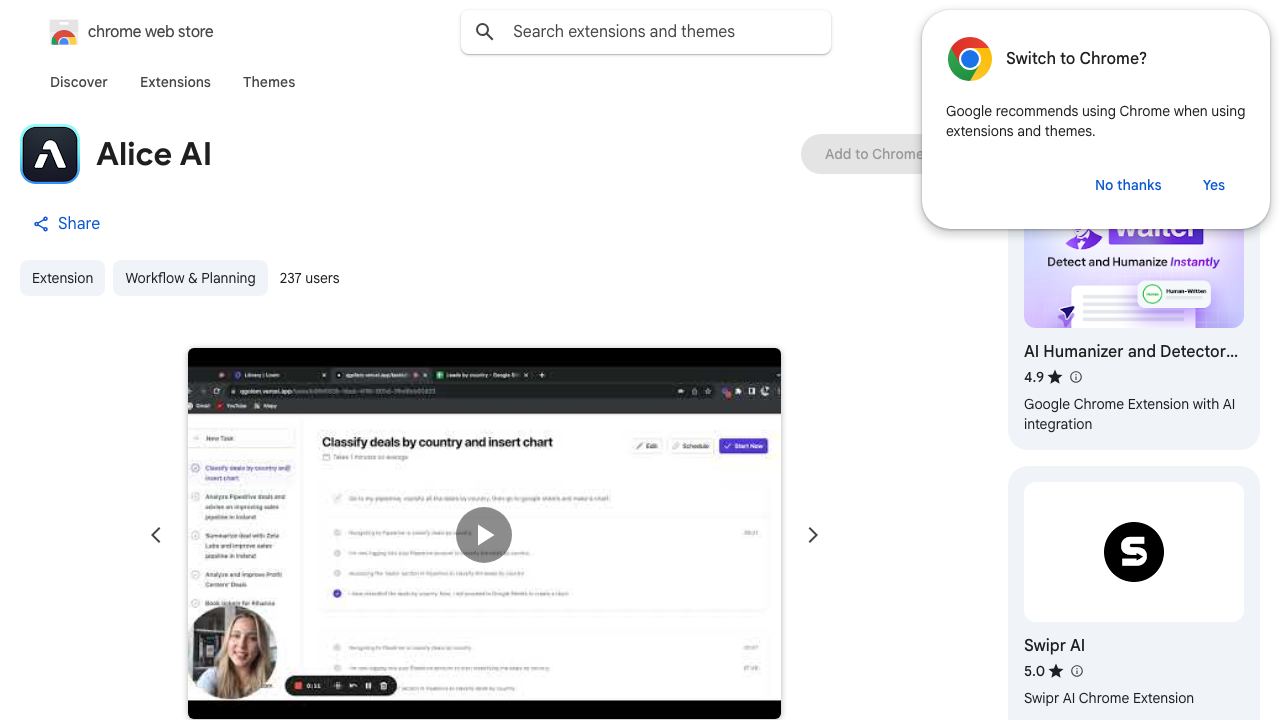Search extensions and themes field
This screenshot has height=720, width=1280.
[x=646, y=32]
